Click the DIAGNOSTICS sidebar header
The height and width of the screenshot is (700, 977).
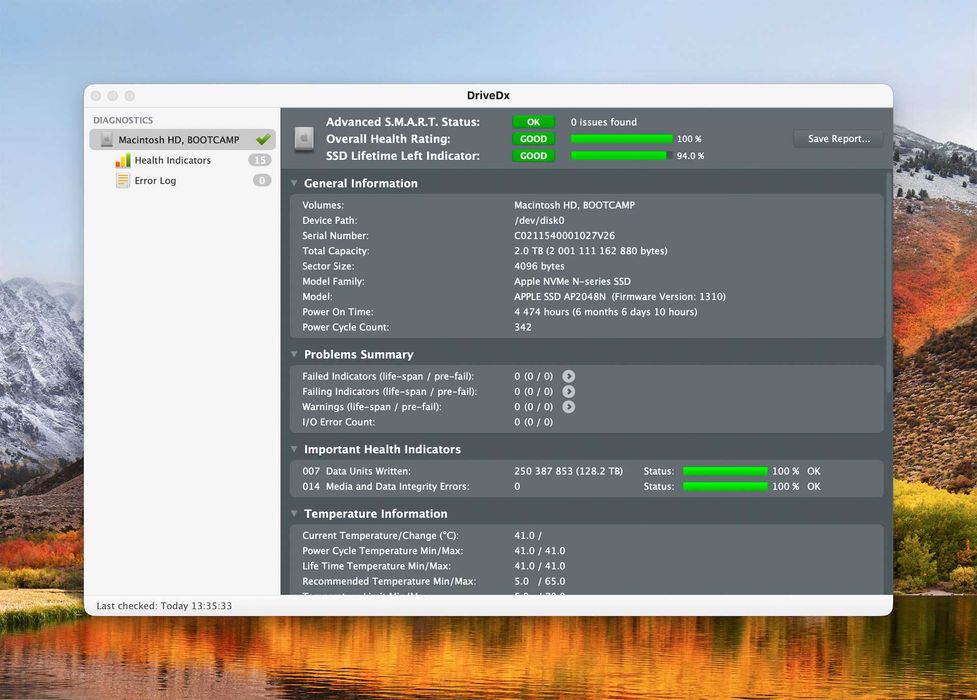(x=123, y=120)
